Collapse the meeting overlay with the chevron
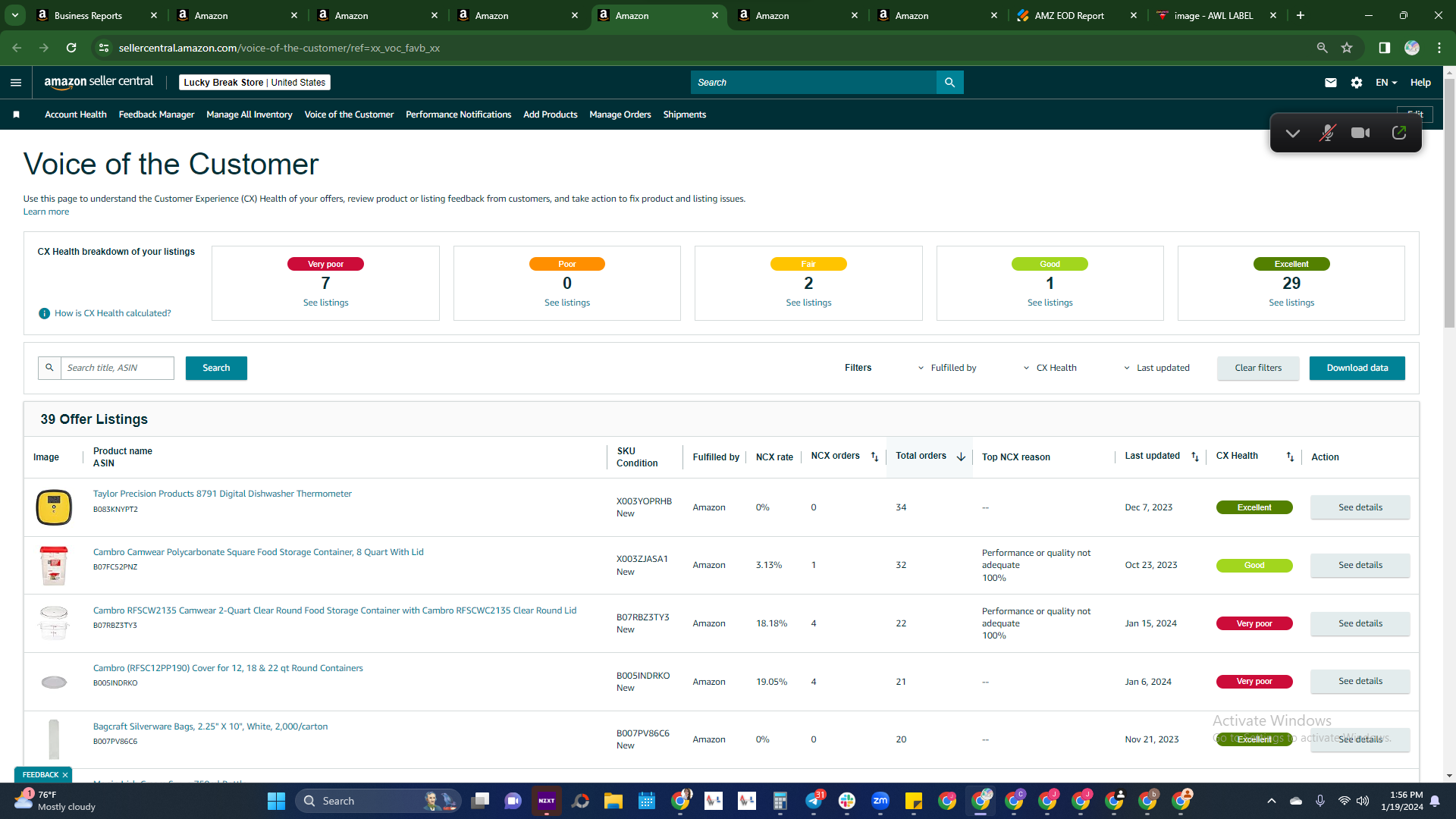Screen dimensions: 1456x819 tap(1293, 133)
